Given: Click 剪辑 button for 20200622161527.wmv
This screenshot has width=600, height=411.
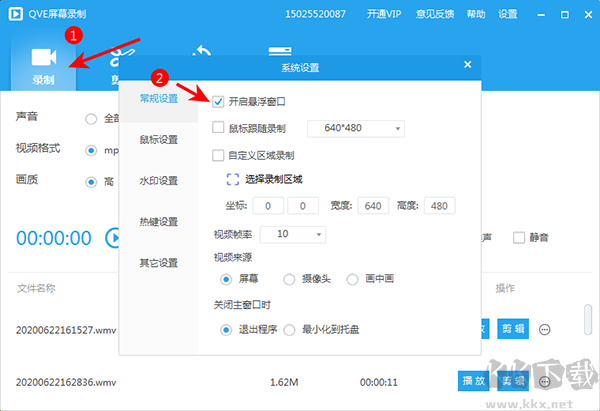Looking at the screenshot, I should click(512, 329).
